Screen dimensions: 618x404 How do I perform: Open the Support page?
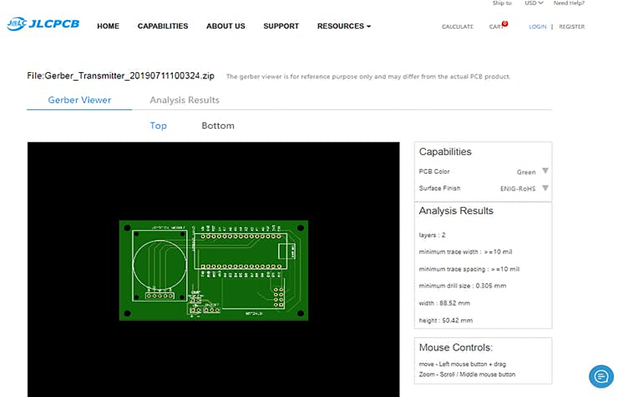(281, 26)
